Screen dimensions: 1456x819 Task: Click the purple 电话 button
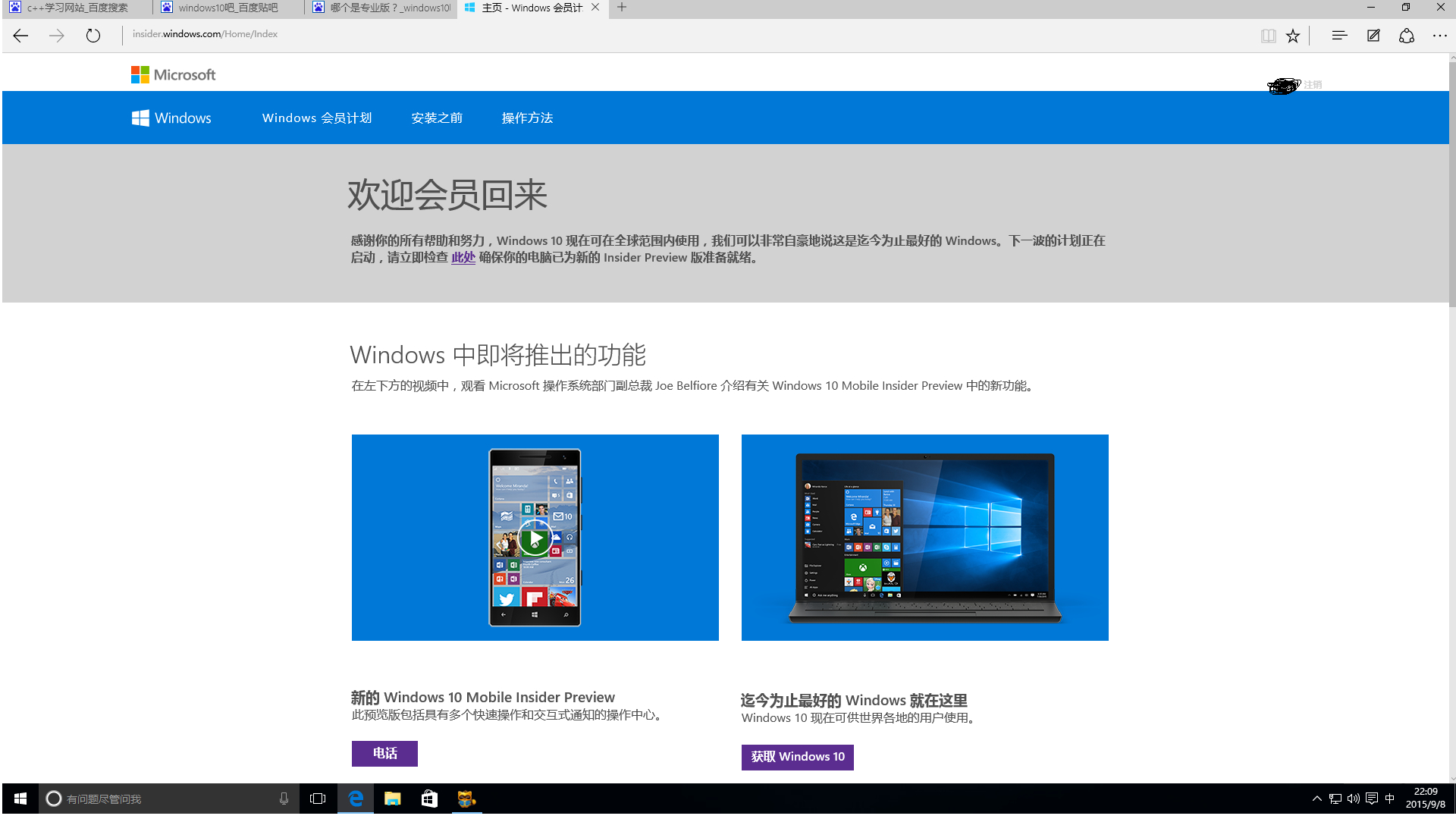click(384, 753)
